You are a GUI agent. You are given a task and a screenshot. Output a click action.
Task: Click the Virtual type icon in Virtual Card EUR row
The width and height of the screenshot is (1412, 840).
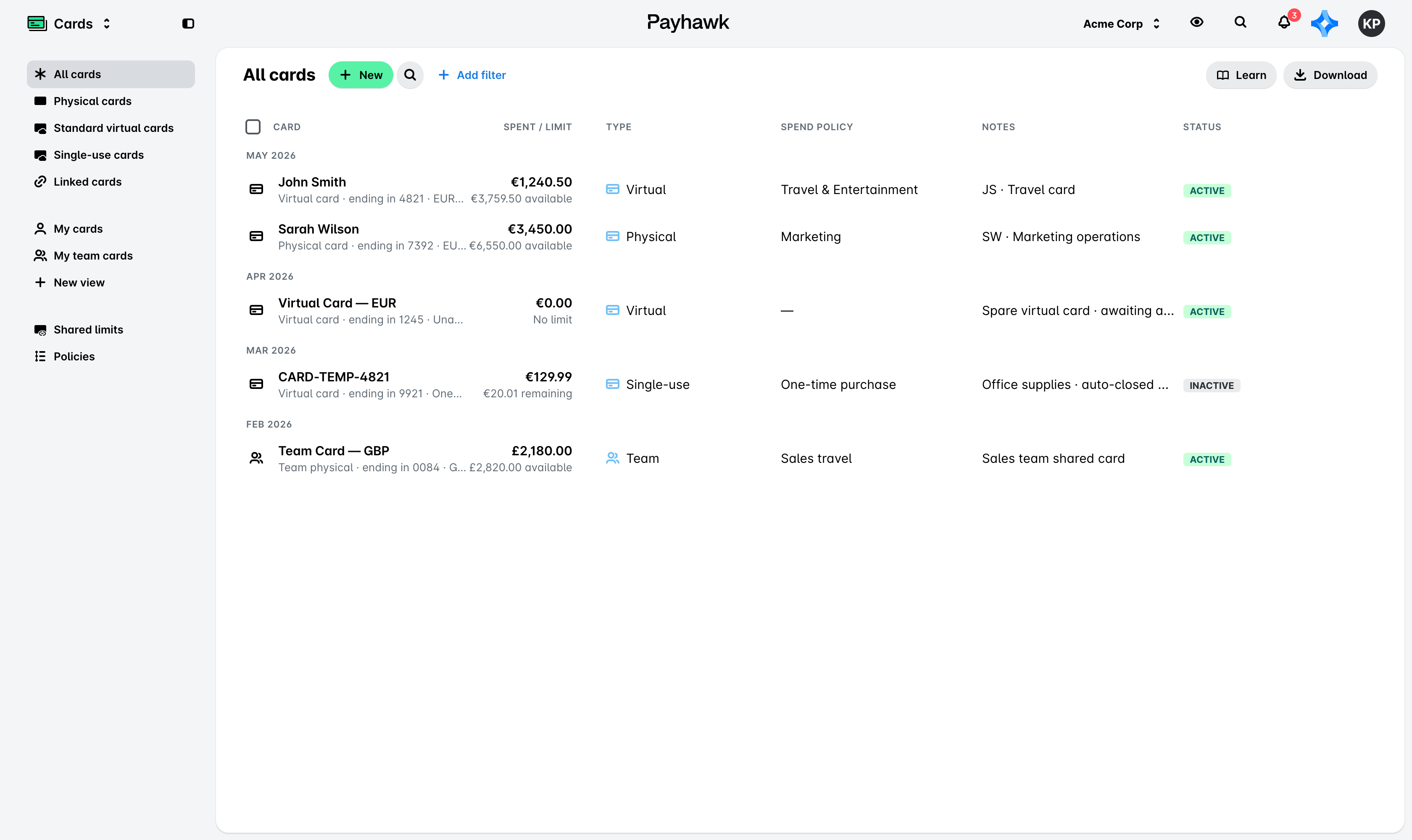tap(612, 310)
